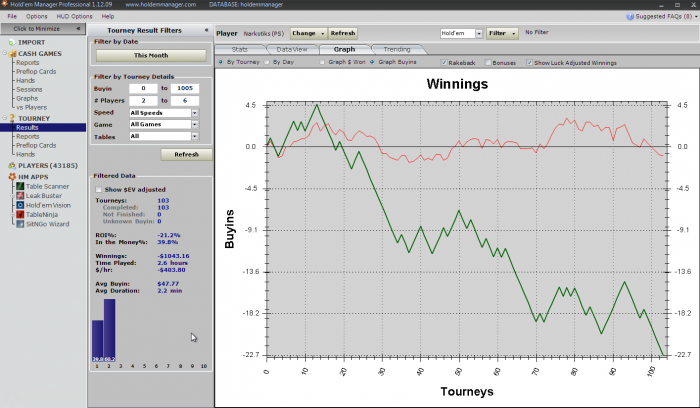Click the Players group icon

(12, 166)
